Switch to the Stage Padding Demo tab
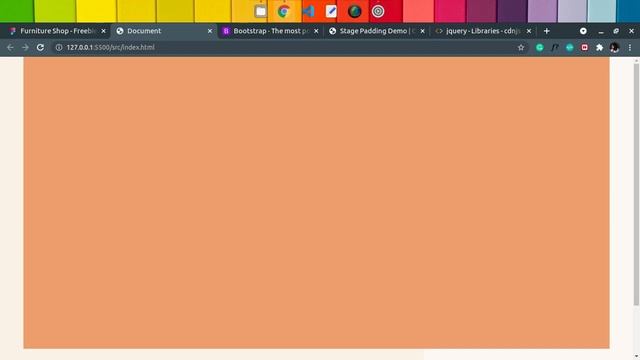The width and height of the screenshot is (640, 360). pos(376,31)
